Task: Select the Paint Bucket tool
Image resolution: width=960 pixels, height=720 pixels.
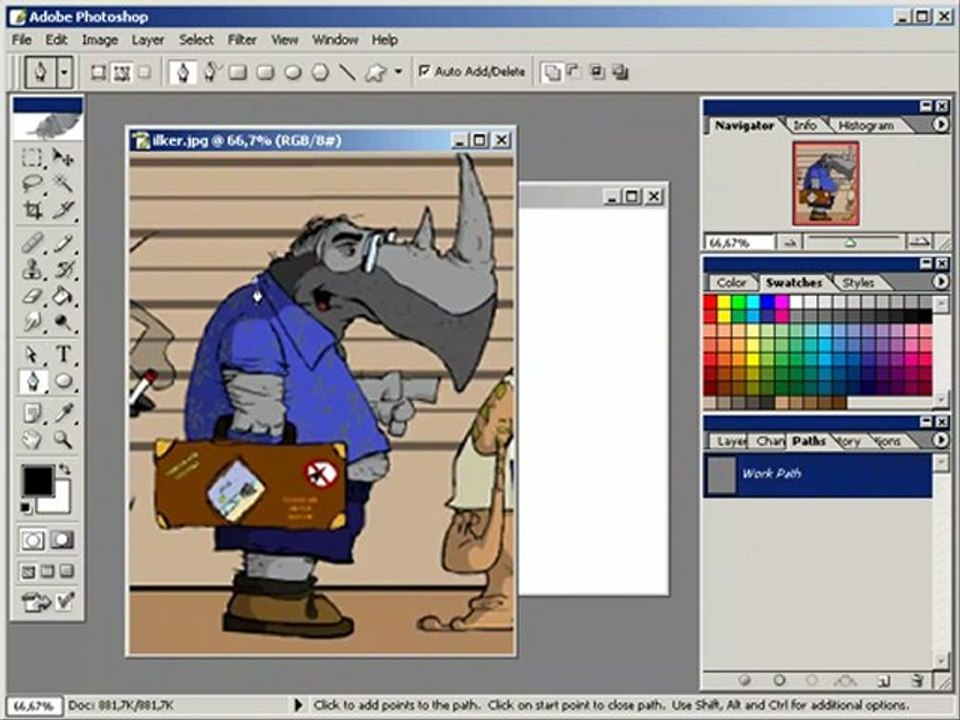Action: tap(62, 296)
